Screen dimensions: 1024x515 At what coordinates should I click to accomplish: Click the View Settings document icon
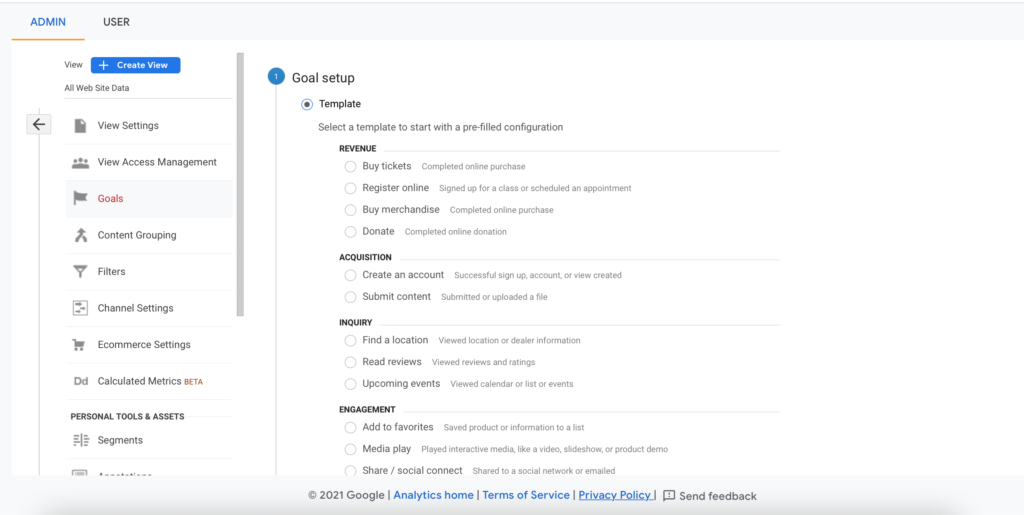81,126
